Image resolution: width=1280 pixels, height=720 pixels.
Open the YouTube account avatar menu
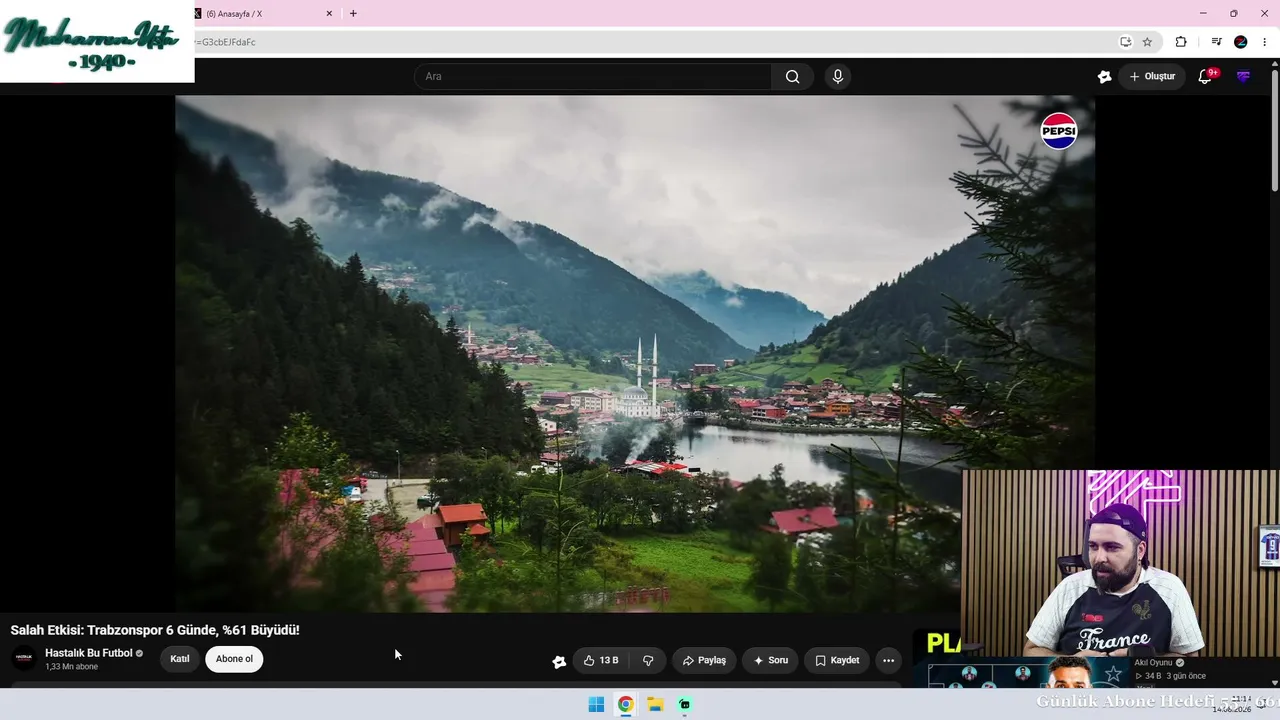point(1243,76)
